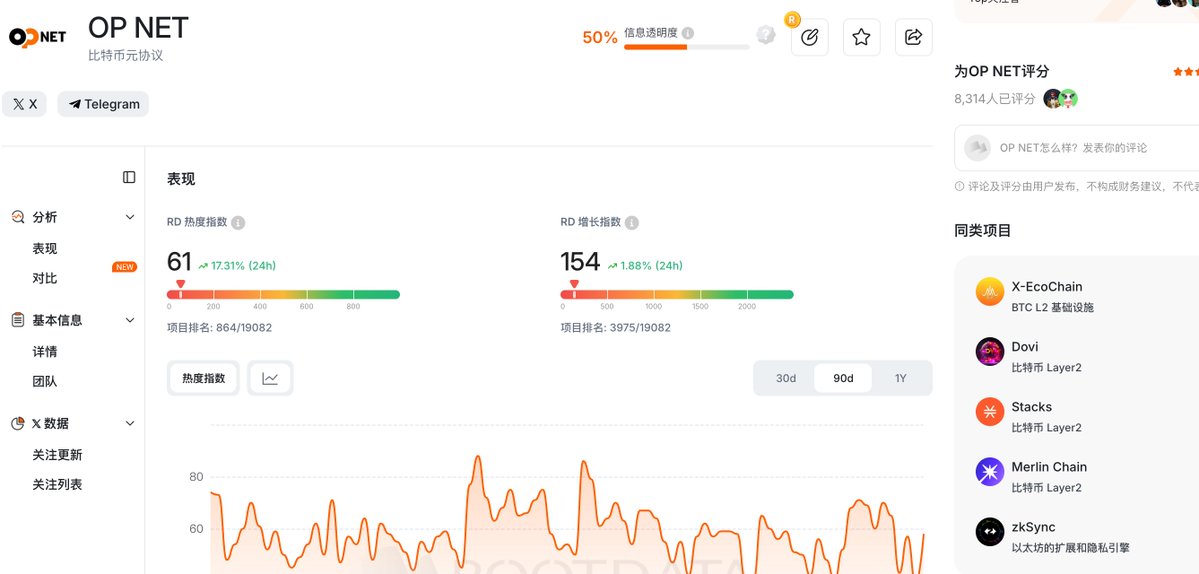This screenshot has height=574, width=1199.
Task: Open Stacks project icon
Action: (989, 411)
